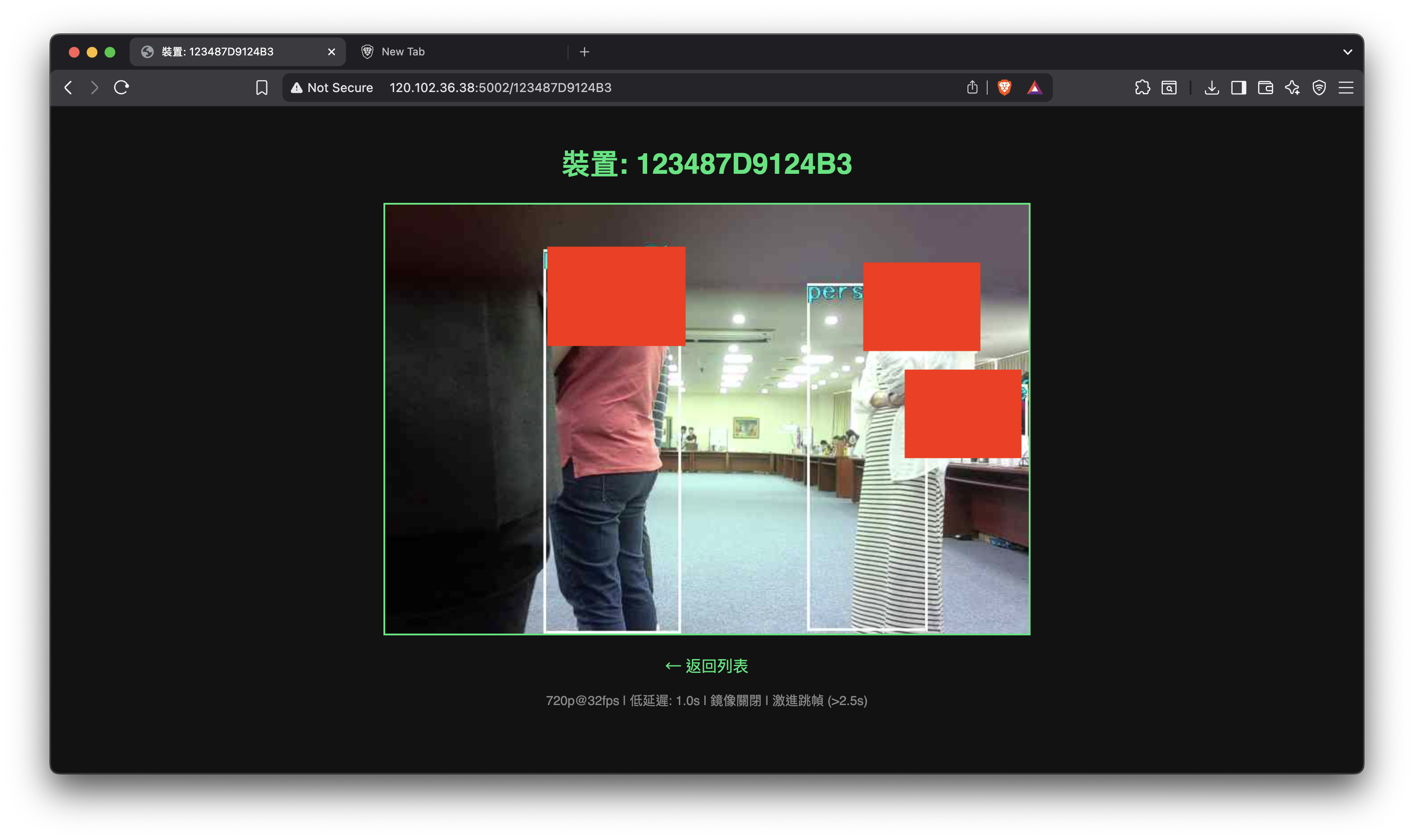This screenshot has height=840, width=1414.
Task: Click the 返回列表 back link
Action: [707, 666]
